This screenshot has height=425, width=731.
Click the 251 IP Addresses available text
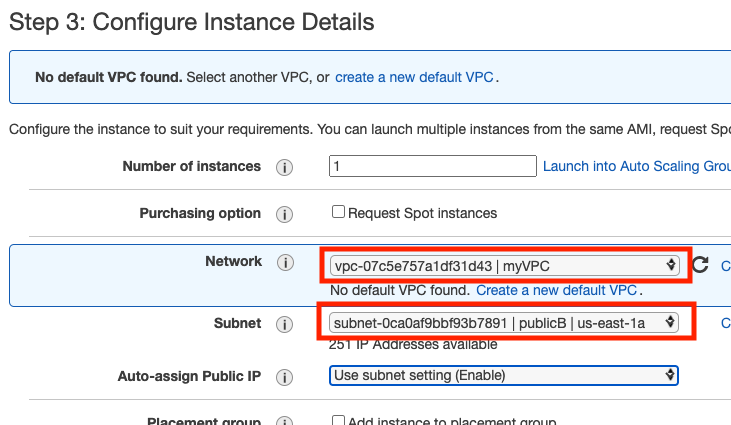click(x=413, y=345)
